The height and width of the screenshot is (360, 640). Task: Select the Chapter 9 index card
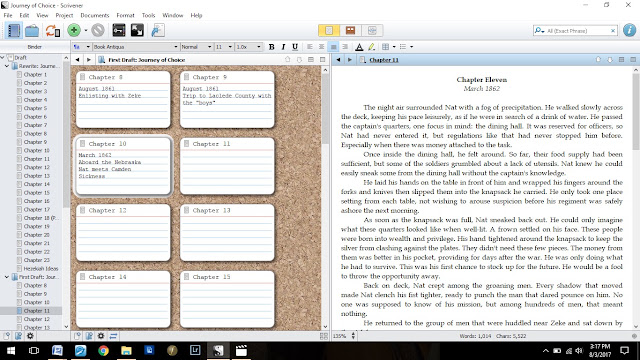point(227,100)
